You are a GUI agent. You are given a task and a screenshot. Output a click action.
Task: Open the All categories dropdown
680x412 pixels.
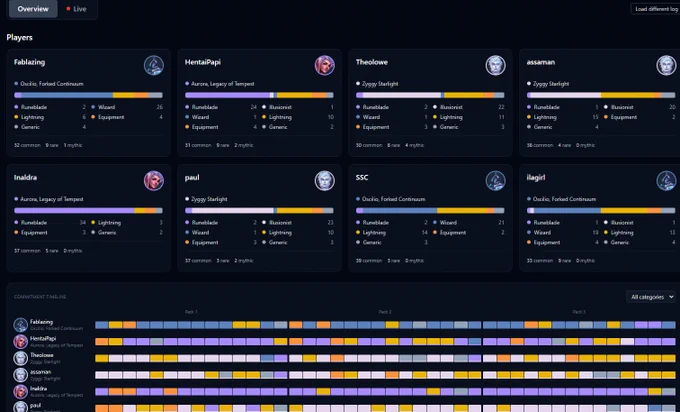tap(652, 297)
